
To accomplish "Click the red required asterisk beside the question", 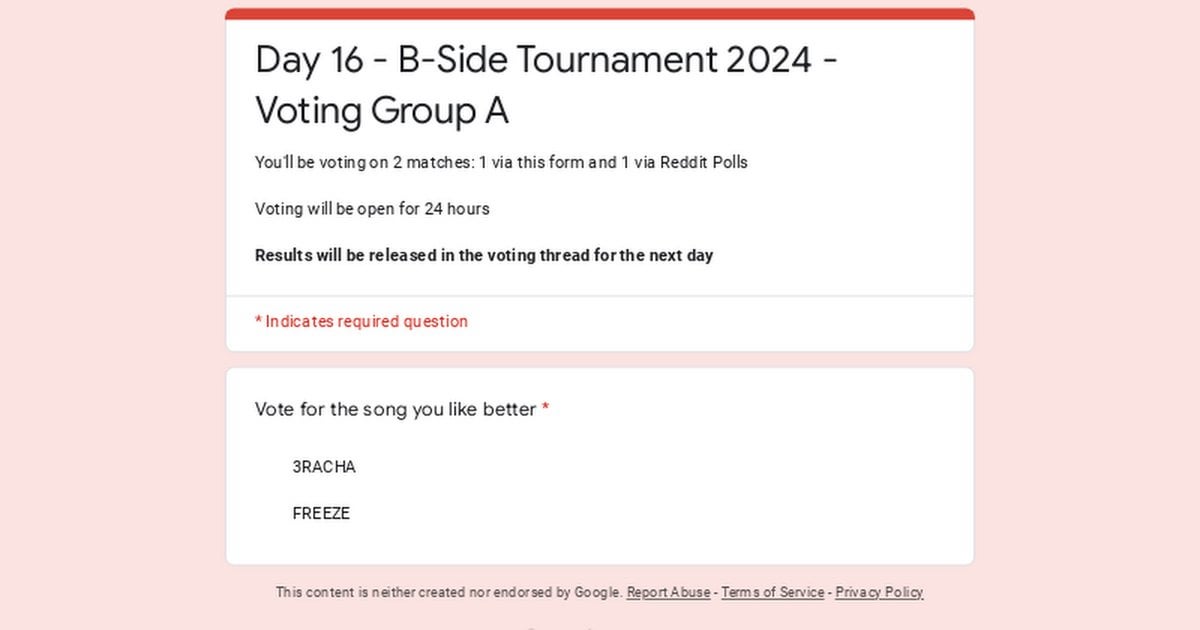I will tap(545, 408).
